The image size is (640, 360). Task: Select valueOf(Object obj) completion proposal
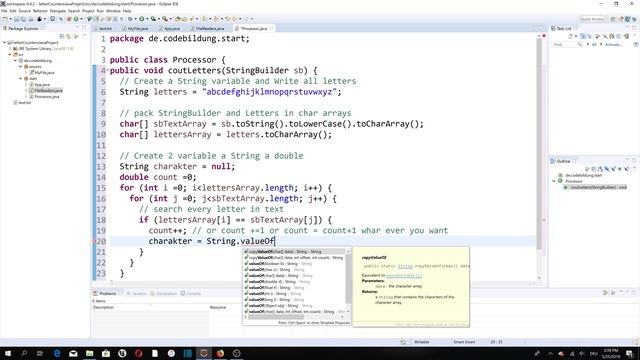[294, 306]
